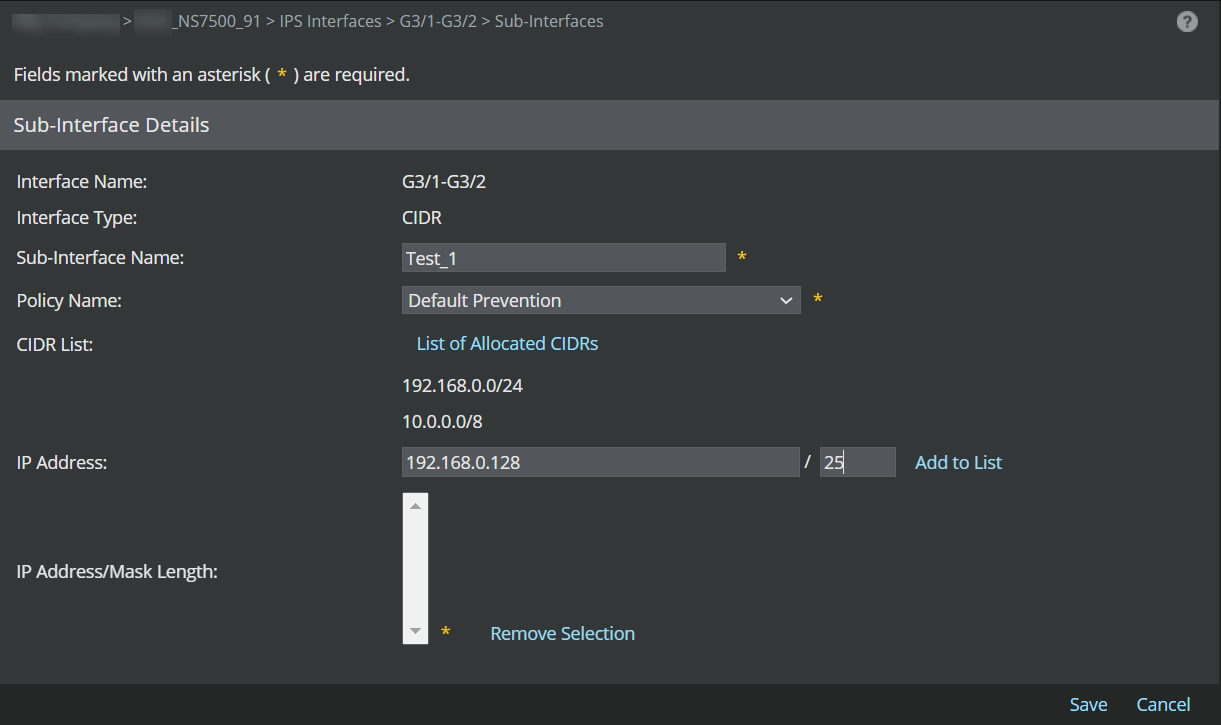
Task: Click the Cancel button
Action: (x=1163, y=704)
